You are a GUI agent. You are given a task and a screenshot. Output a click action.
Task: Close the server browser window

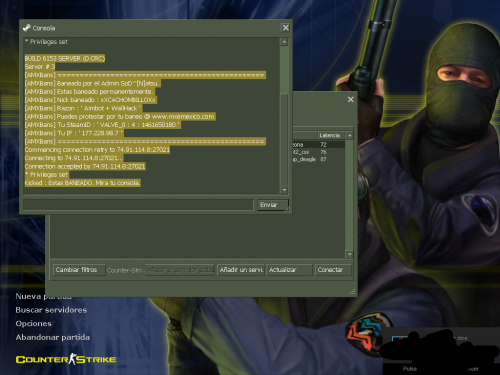point(351,99)
